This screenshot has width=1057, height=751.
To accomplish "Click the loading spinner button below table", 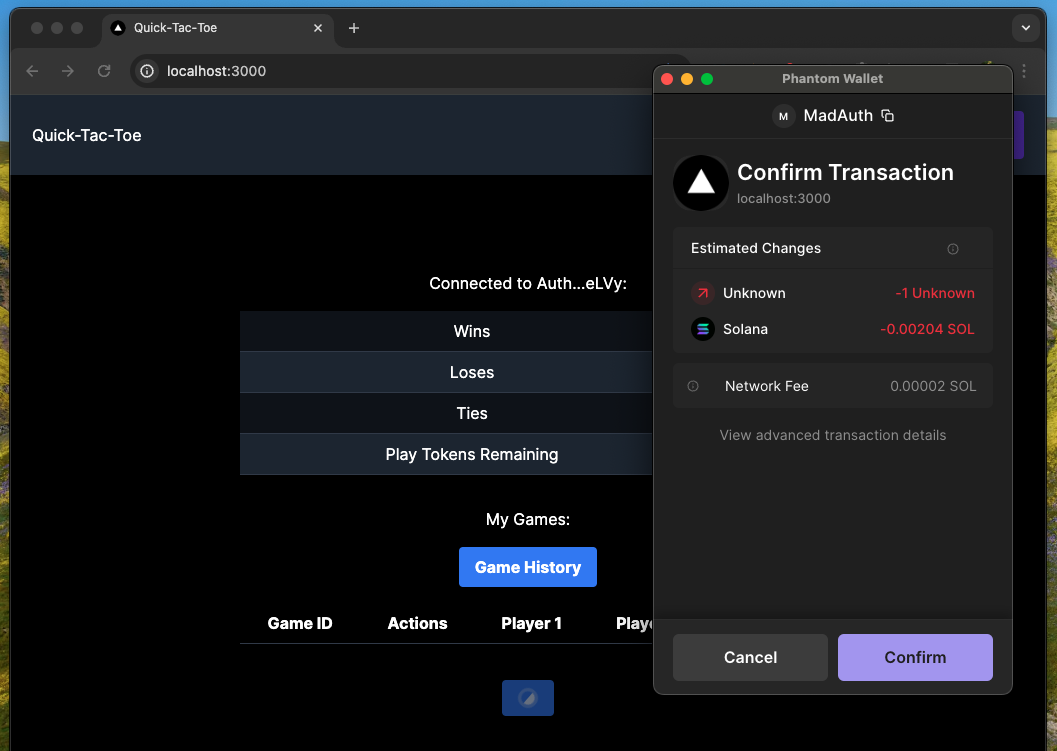I will pyautogui.click(x=528, y=698).
